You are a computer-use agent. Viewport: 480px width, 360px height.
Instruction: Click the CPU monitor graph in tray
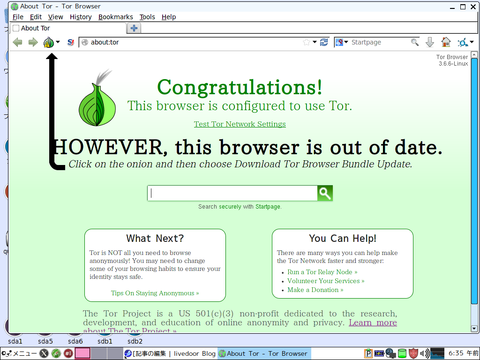coord(437,353)
